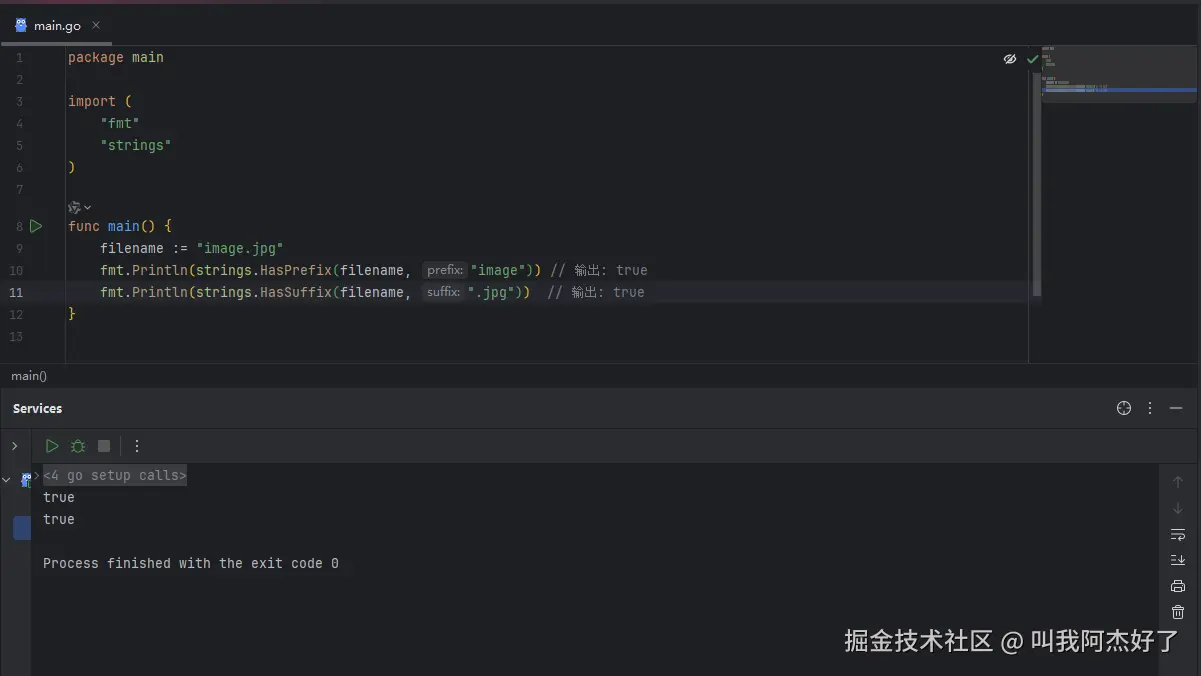Image resolution: width=1201 pixels, height=676 pixels.
Task: Click the main() breadcrumb
Action: [x=29, y=376]
